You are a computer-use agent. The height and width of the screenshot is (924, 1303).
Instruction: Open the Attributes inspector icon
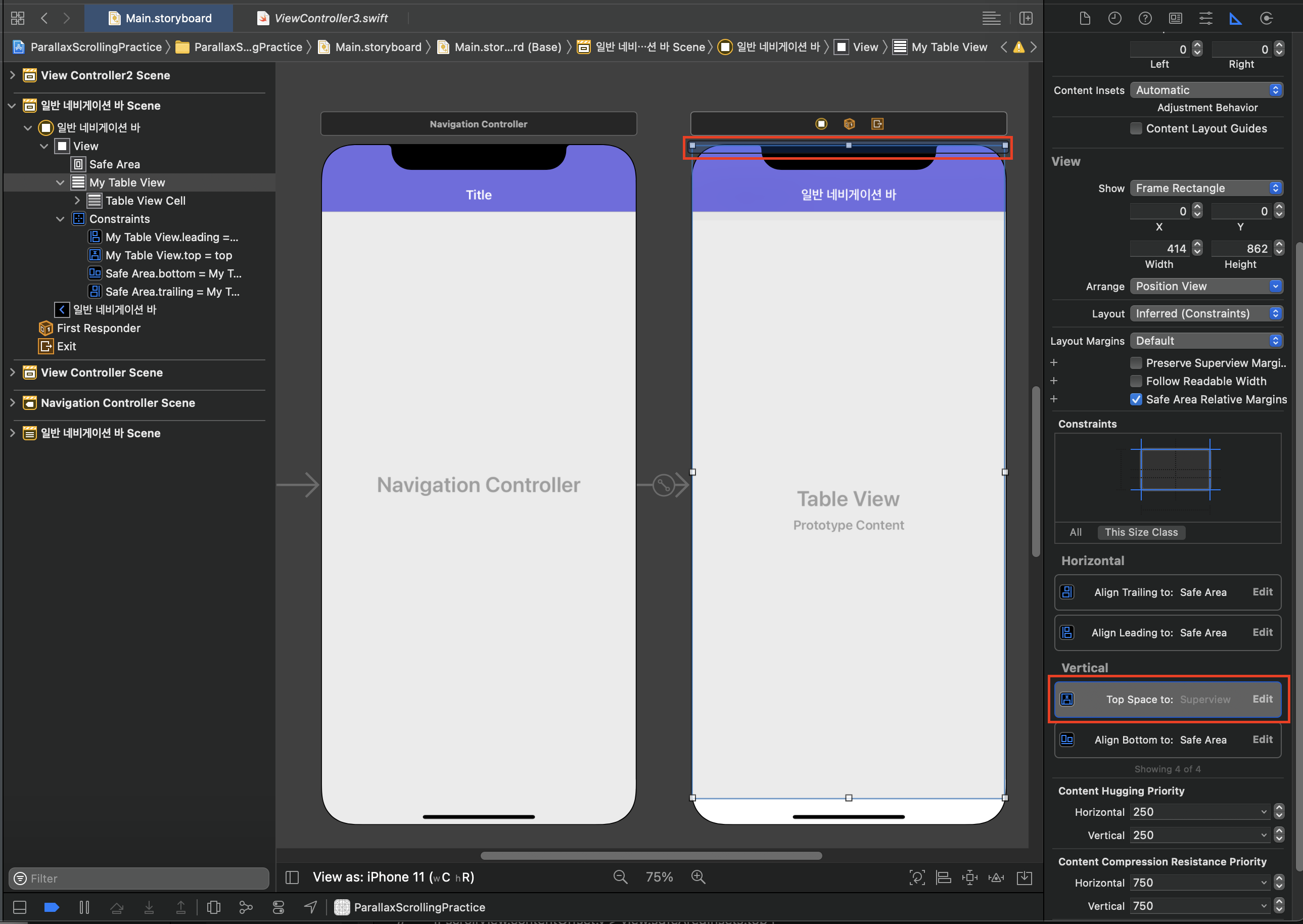pos(1205,18)
